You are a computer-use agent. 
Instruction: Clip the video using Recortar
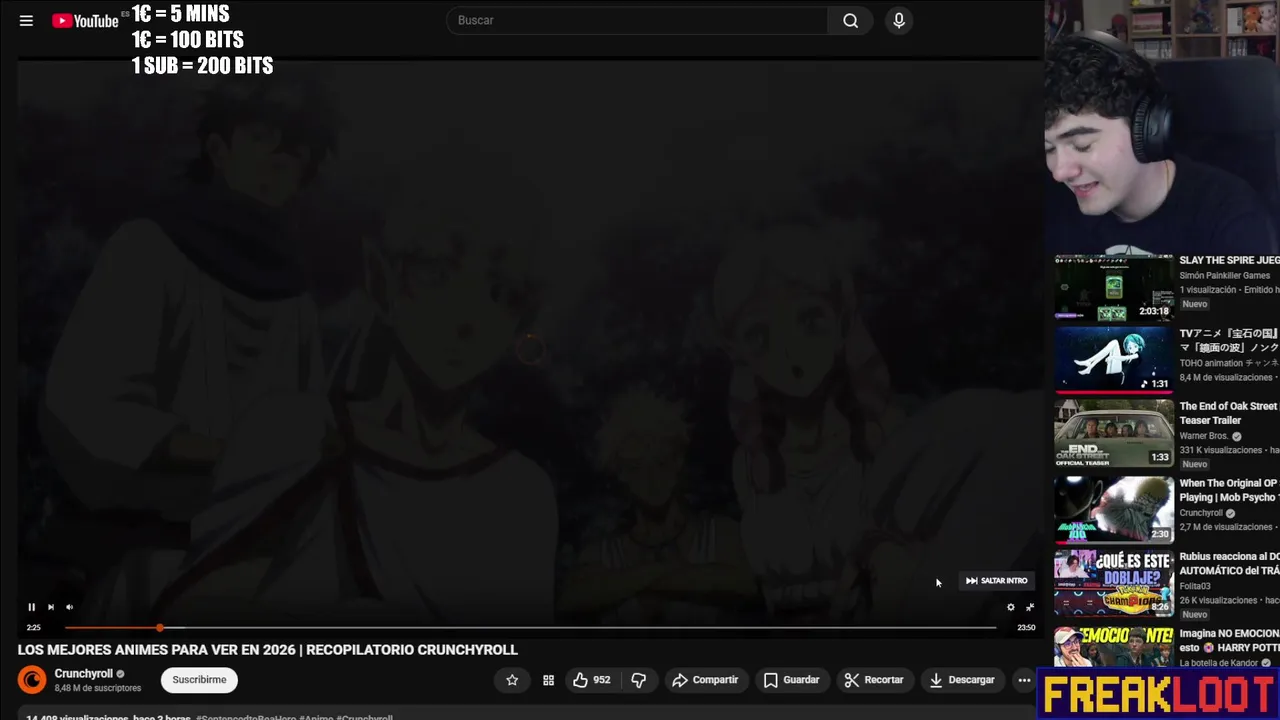click(873, 680)
